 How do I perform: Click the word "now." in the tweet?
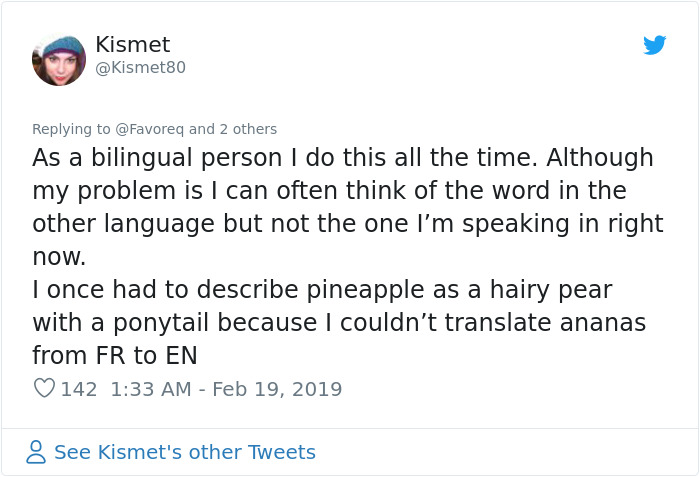[59, 257]
